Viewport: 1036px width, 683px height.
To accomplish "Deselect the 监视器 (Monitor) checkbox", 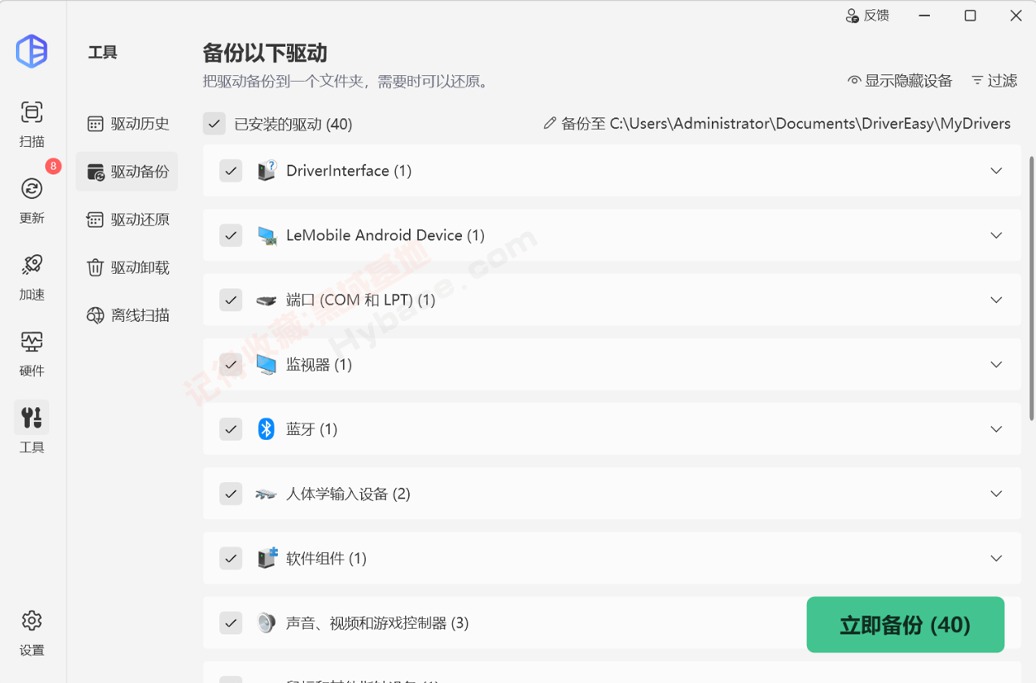I will click(231, 364).
